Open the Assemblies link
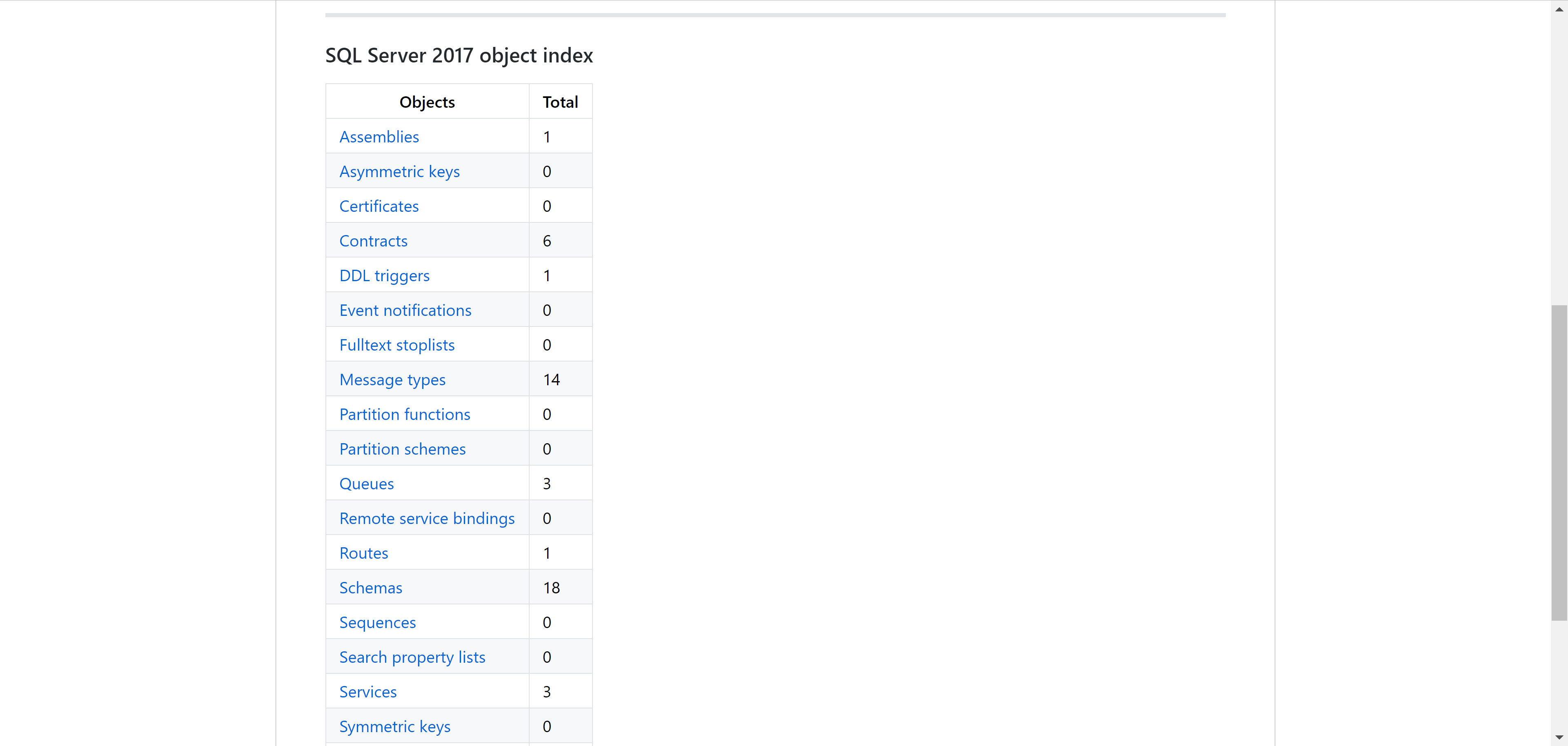 [379, 137]
